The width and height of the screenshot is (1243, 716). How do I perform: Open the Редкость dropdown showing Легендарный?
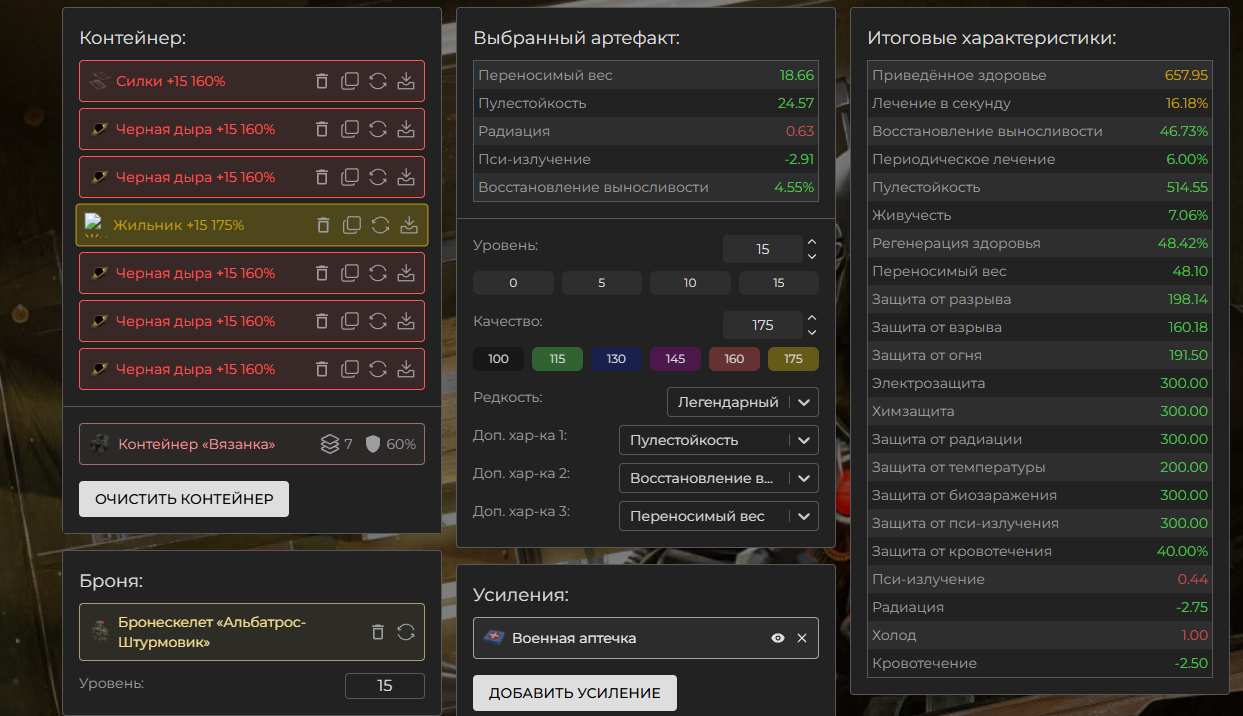[x=742, y=402]
